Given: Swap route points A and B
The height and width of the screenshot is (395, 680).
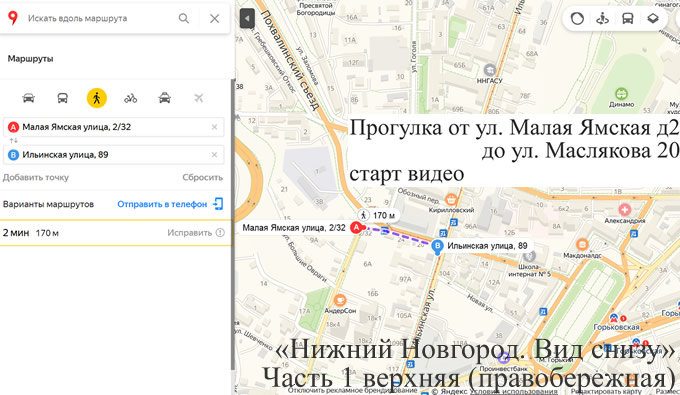Looking at the screenshot, I should tap(13, 140).
